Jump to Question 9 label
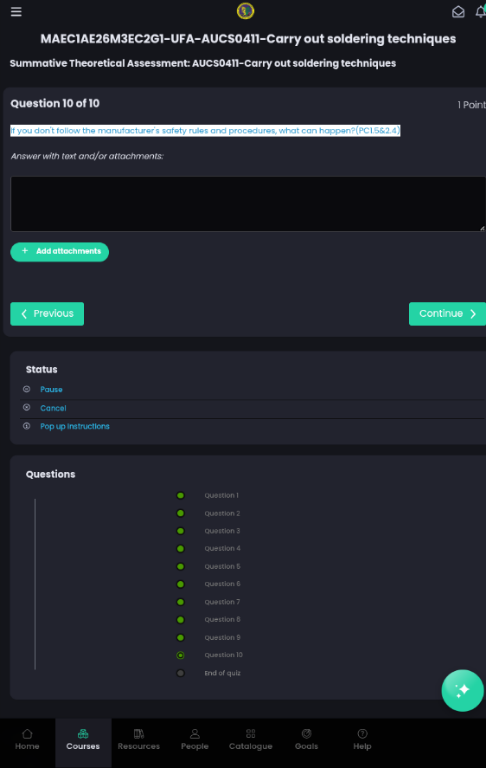The image size is (486, 768). click(222, 637)
